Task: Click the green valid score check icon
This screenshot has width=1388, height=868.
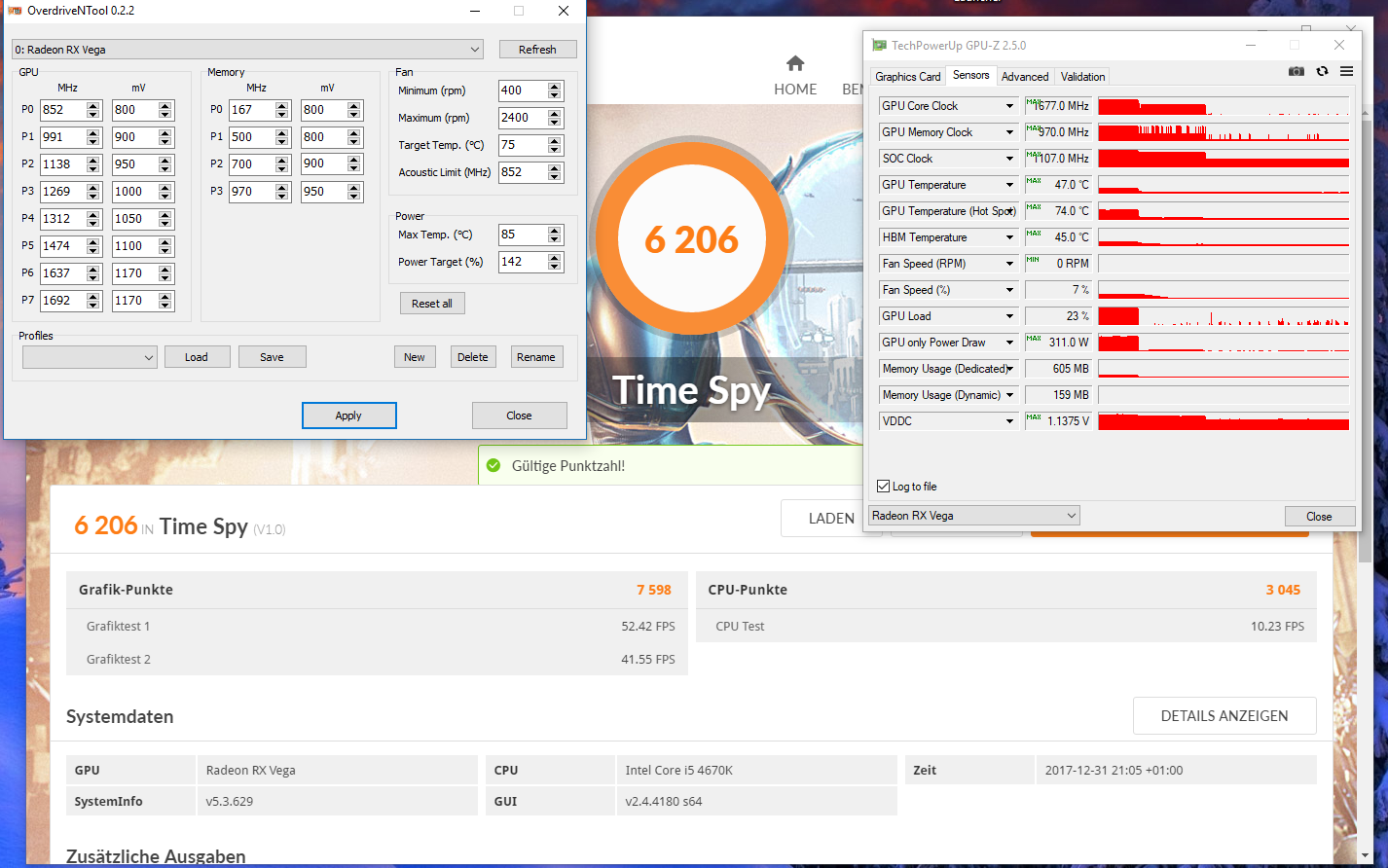Action: coord(493,465)
